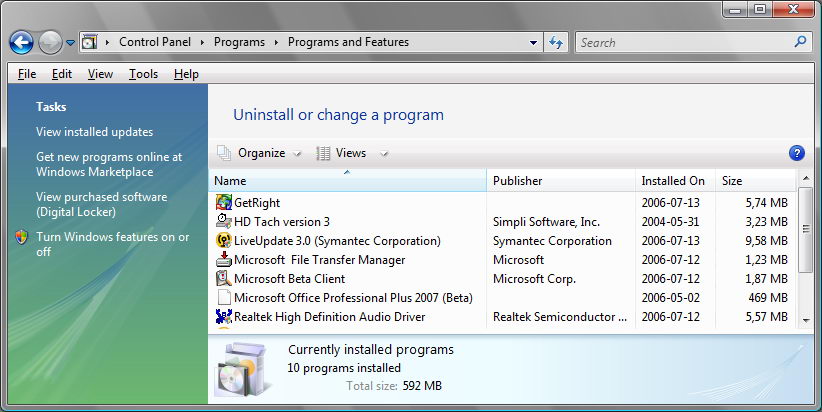The height and width of the screenshot is (412, 822).
Task: Click the blue Back arrow button
Action: [21, 42]
